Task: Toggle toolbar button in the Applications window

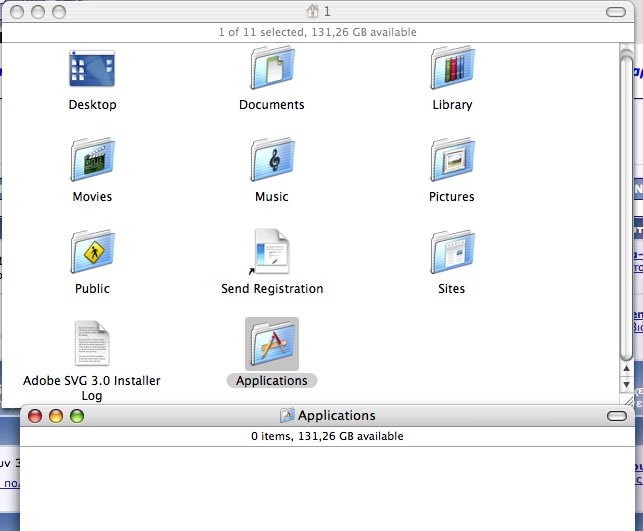Action: coord(616,416)
